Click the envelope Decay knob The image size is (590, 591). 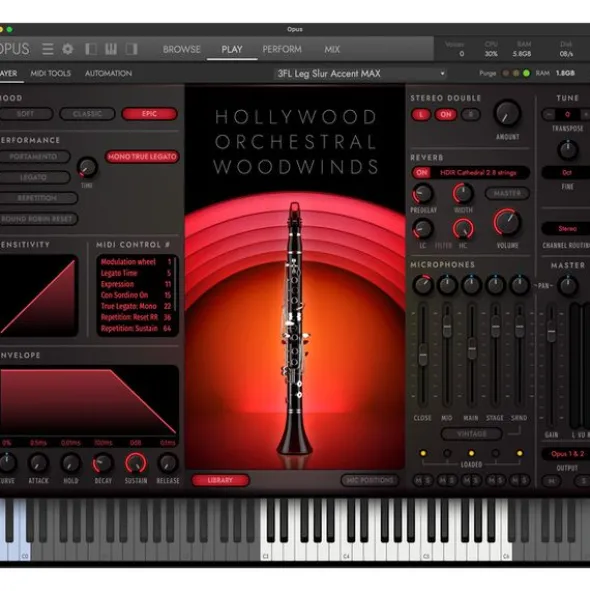point(103,464)
